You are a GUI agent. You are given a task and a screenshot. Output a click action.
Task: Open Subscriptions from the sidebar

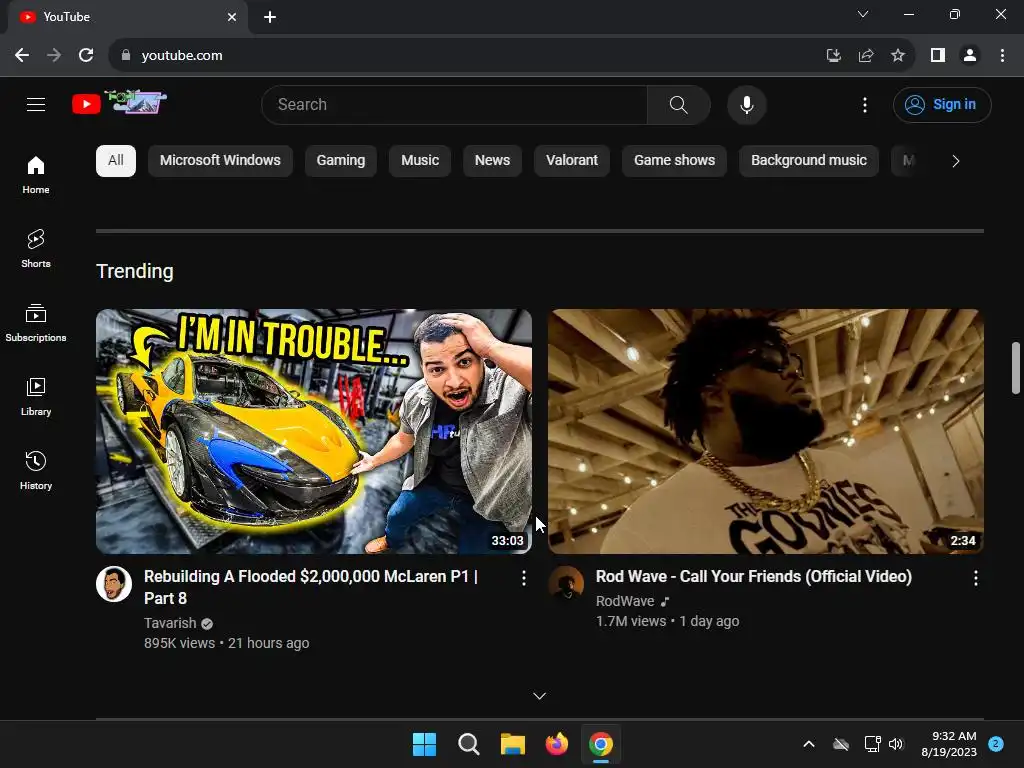pyautogui.click(x=36, y=323)
